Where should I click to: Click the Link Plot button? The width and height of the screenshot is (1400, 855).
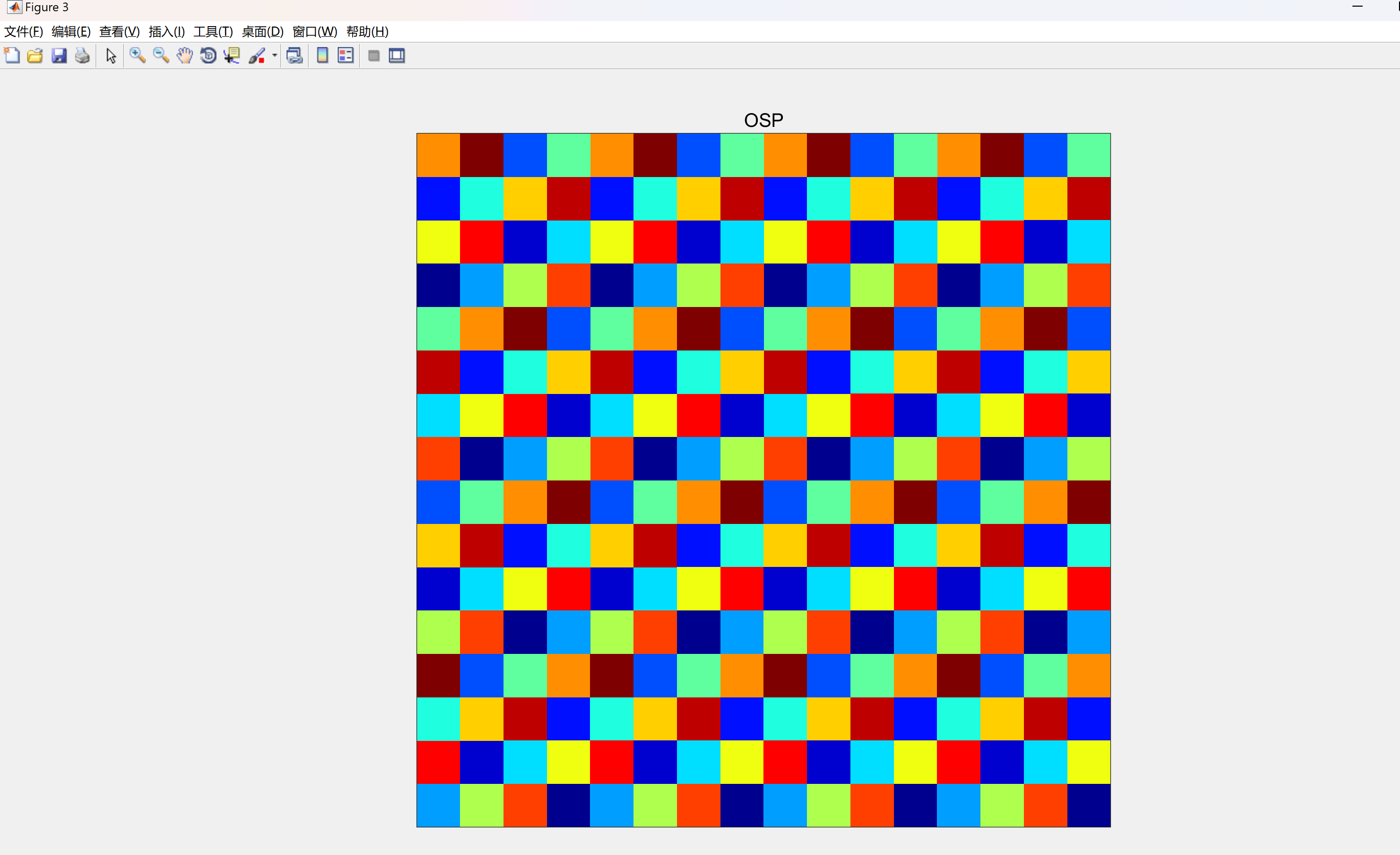294,56
